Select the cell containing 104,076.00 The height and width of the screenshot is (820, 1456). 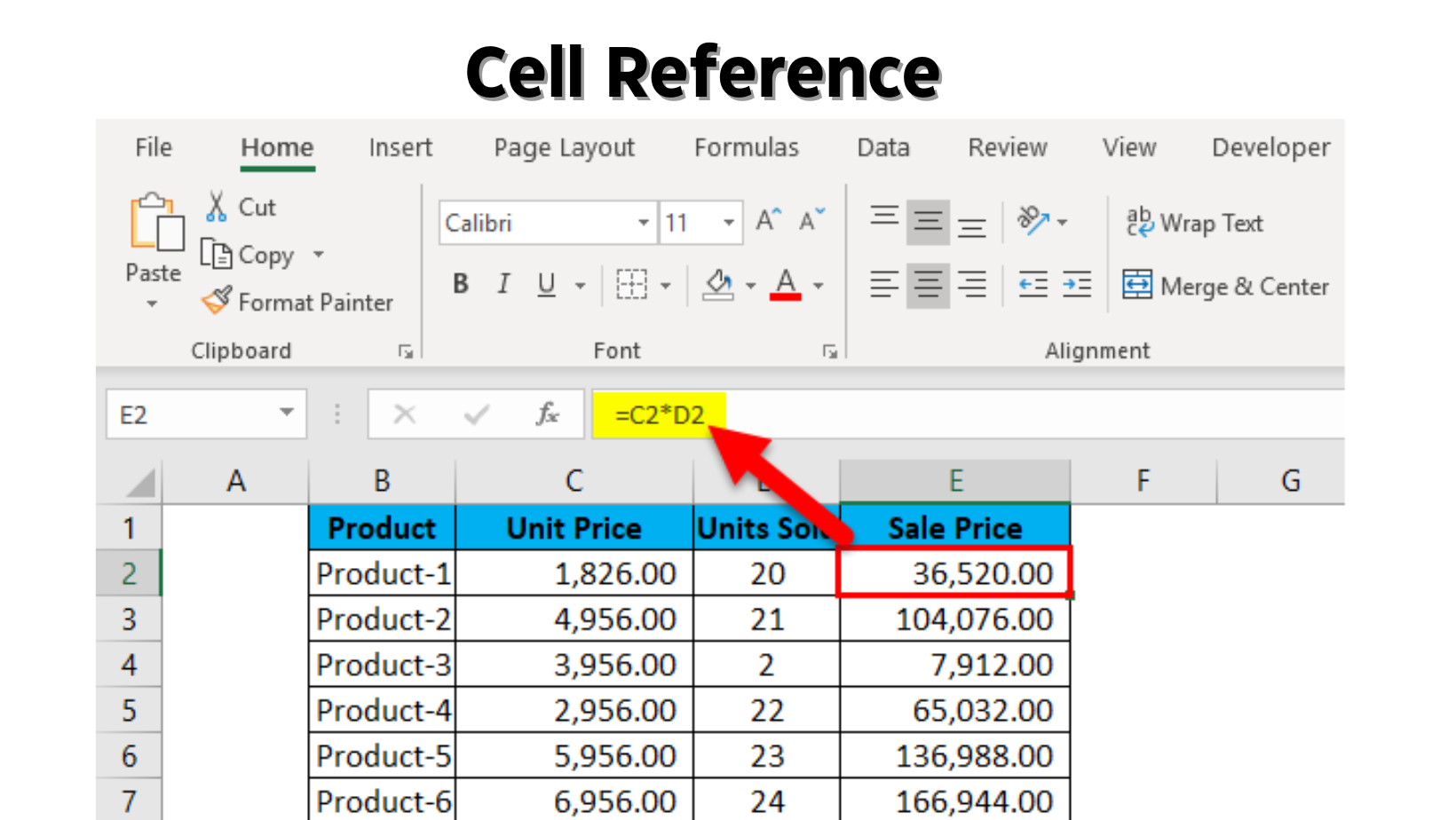click(x=955, y=619)
